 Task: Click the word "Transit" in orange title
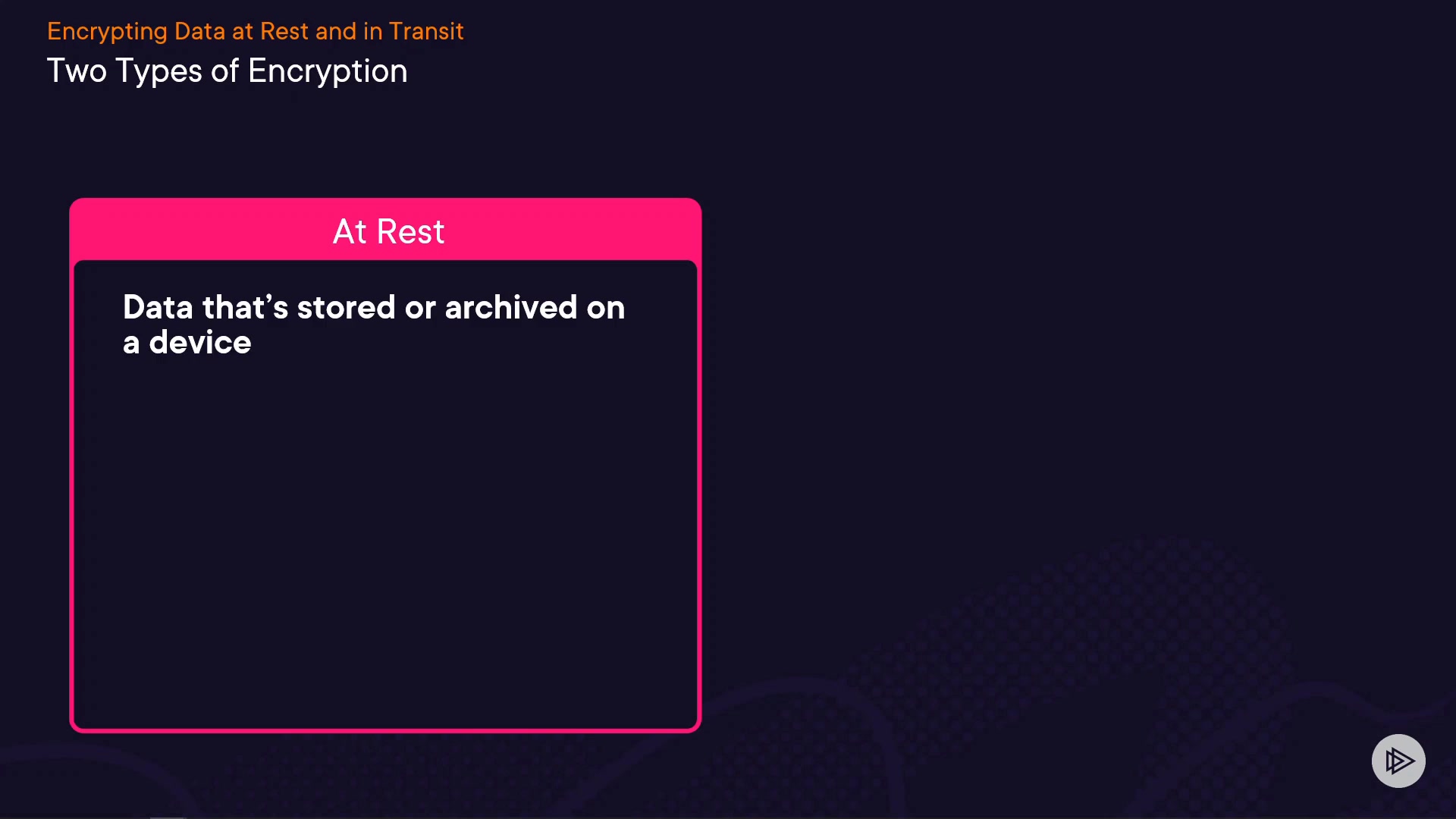[425, 31]
